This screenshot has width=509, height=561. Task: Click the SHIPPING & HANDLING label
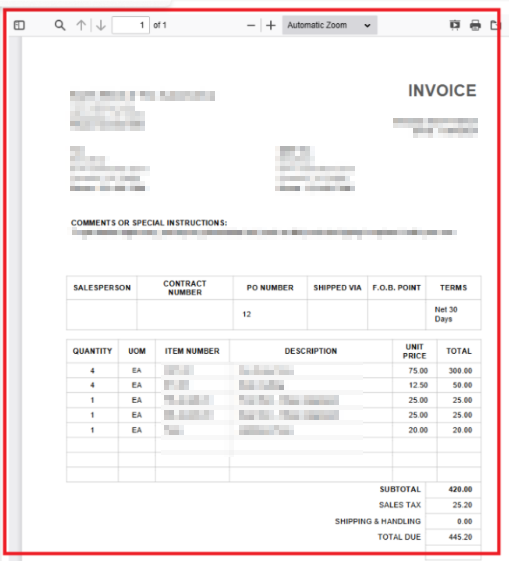click(x=378, y=521)
